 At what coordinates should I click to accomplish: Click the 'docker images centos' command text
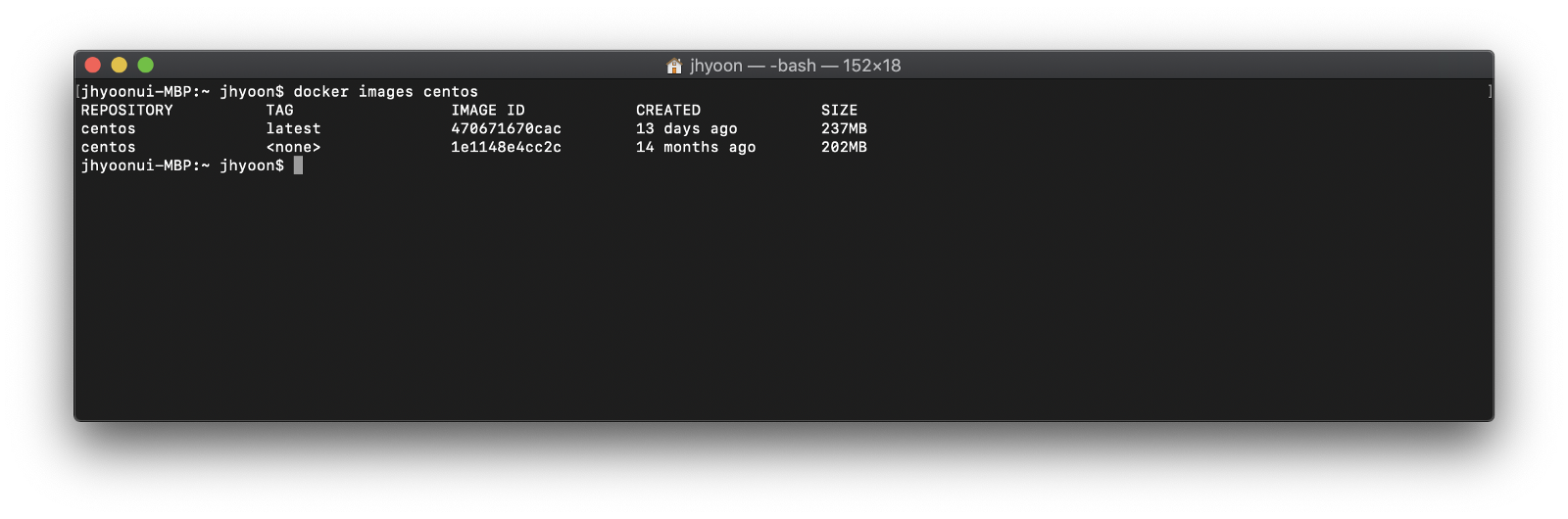(386, 91)
